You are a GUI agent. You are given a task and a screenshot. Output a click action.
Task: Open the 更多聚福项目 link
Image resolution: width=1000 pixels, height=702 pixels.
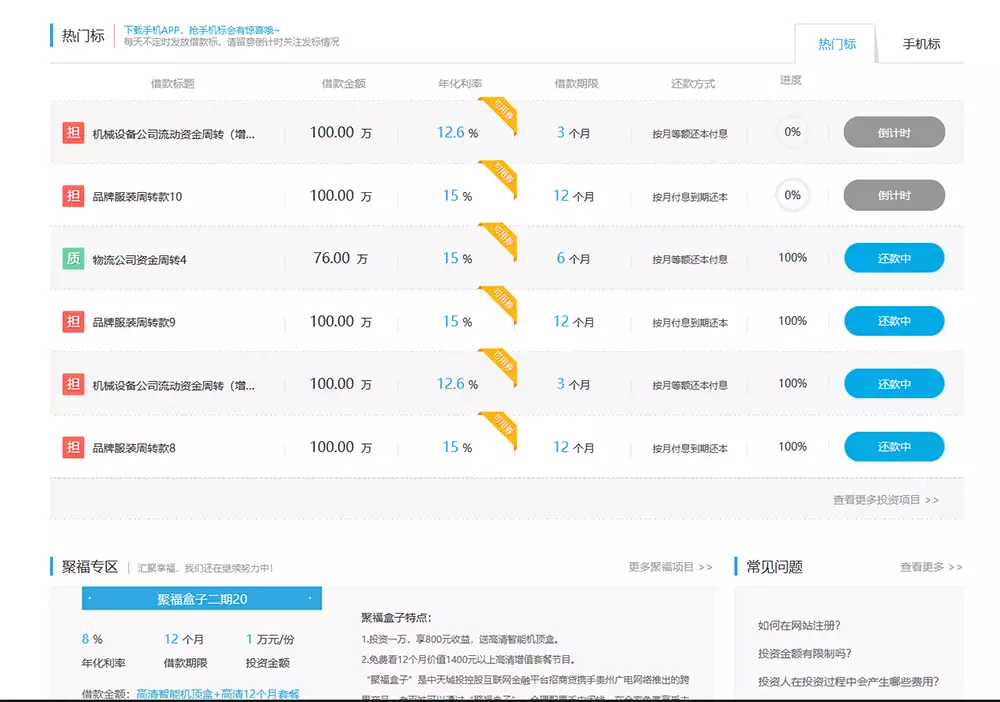670,567
